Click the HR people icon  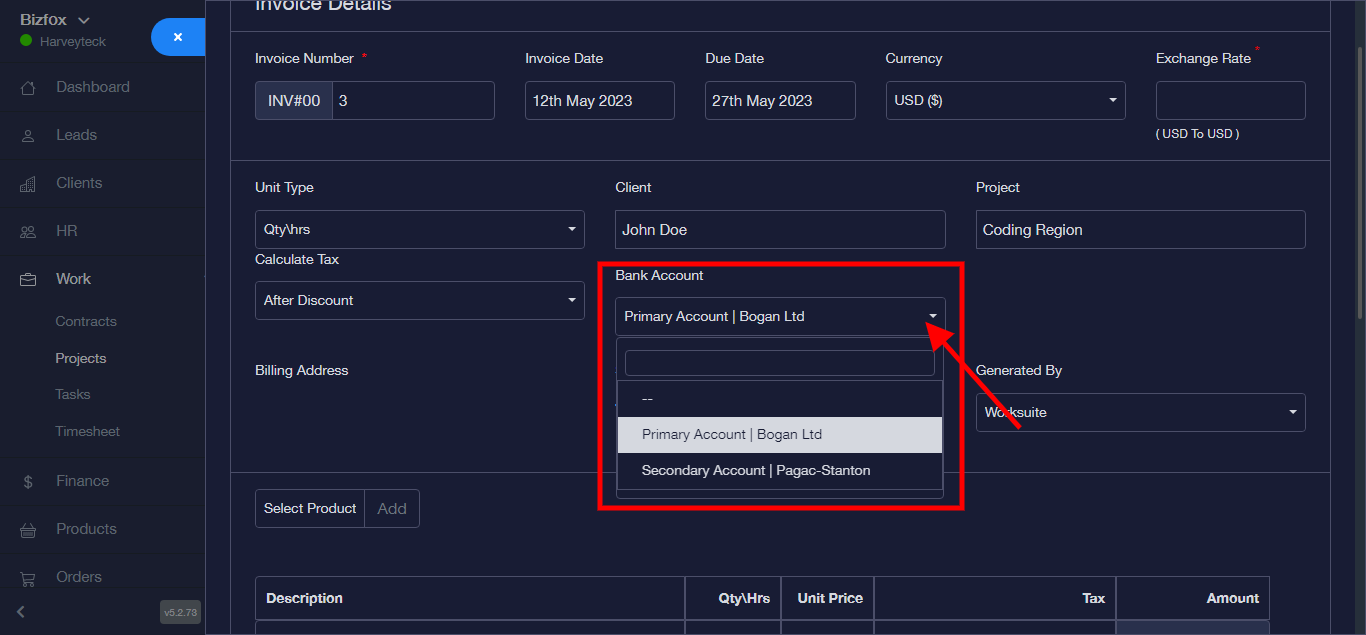28,232
